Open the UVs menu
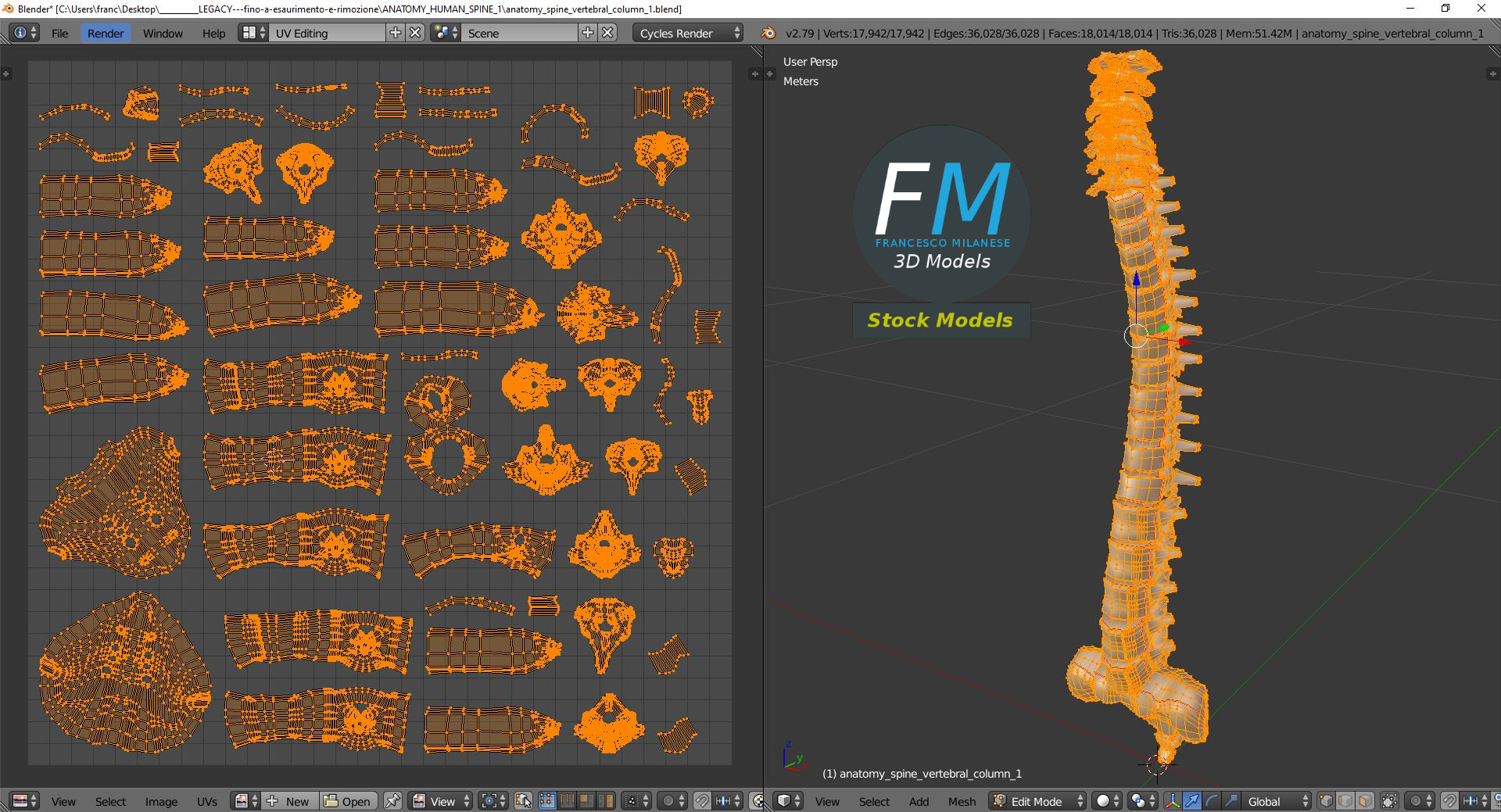This screenshot has height=812, width=1501. pyautogui.click(x=206, y=801)
